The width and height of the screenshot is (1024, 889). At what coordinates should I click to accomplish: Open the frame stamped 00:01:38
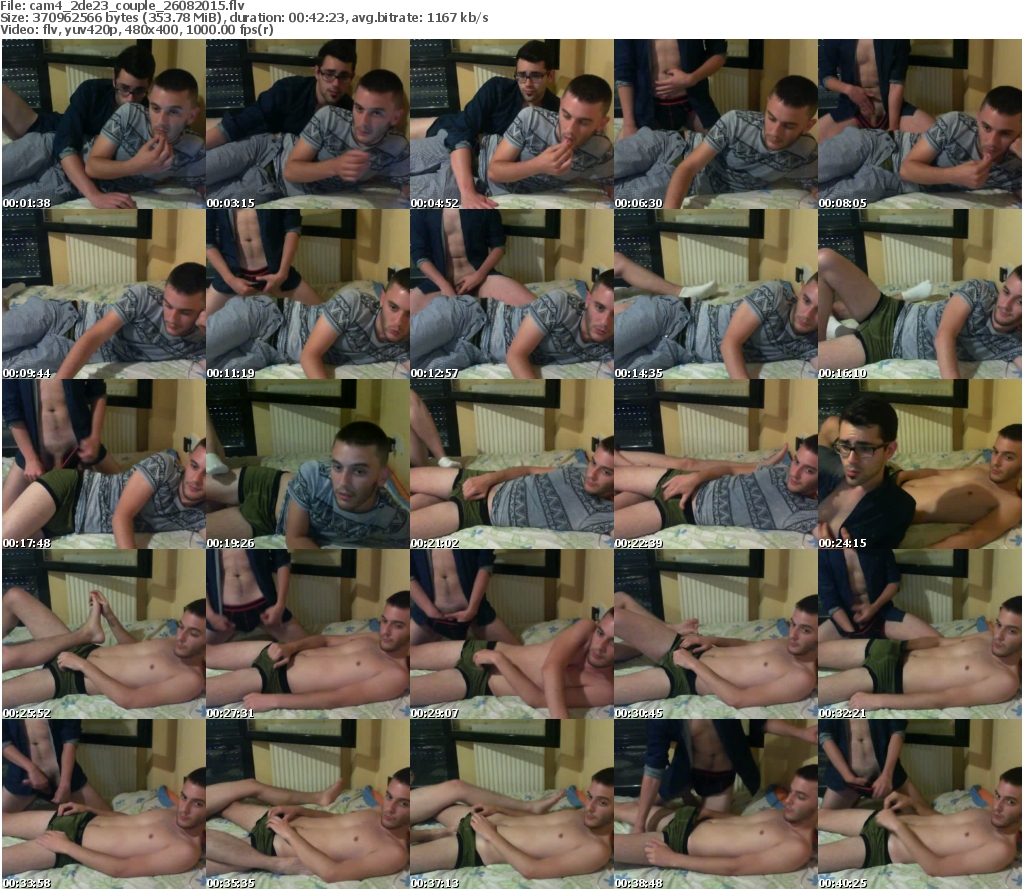click(104, 124)
